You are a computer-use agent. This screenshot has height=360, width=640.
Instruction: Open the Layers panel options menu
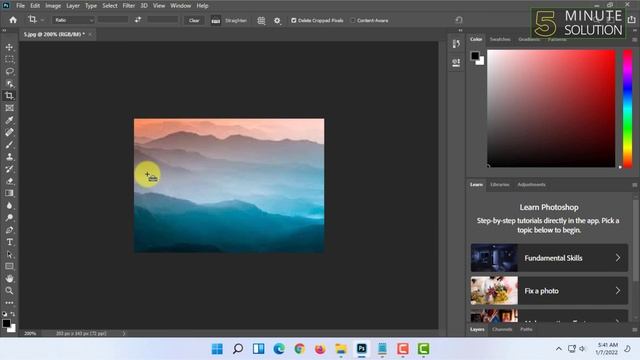[x=635, y=329]
